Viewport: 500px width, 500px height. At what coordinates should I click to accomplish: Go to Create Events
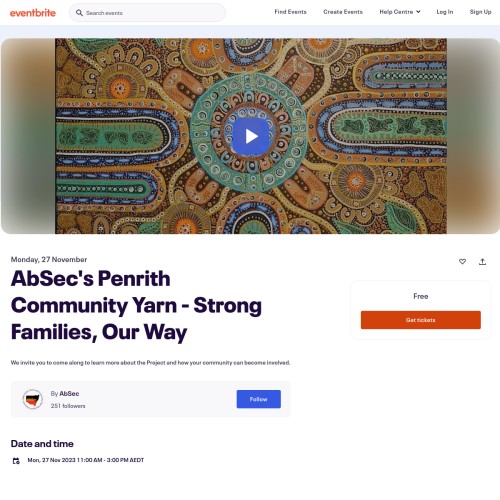(x=343, y=12)
